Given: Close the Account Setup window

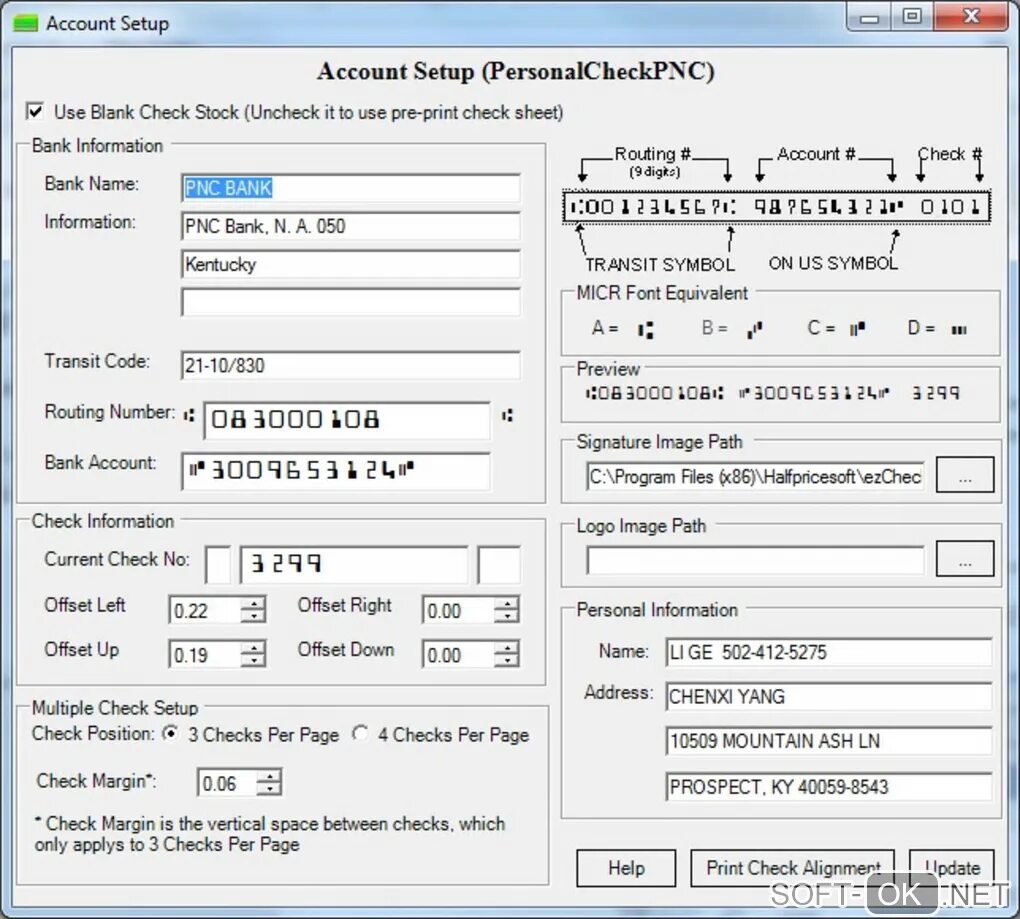Looking at the screenshot, I should coord(971,17).
